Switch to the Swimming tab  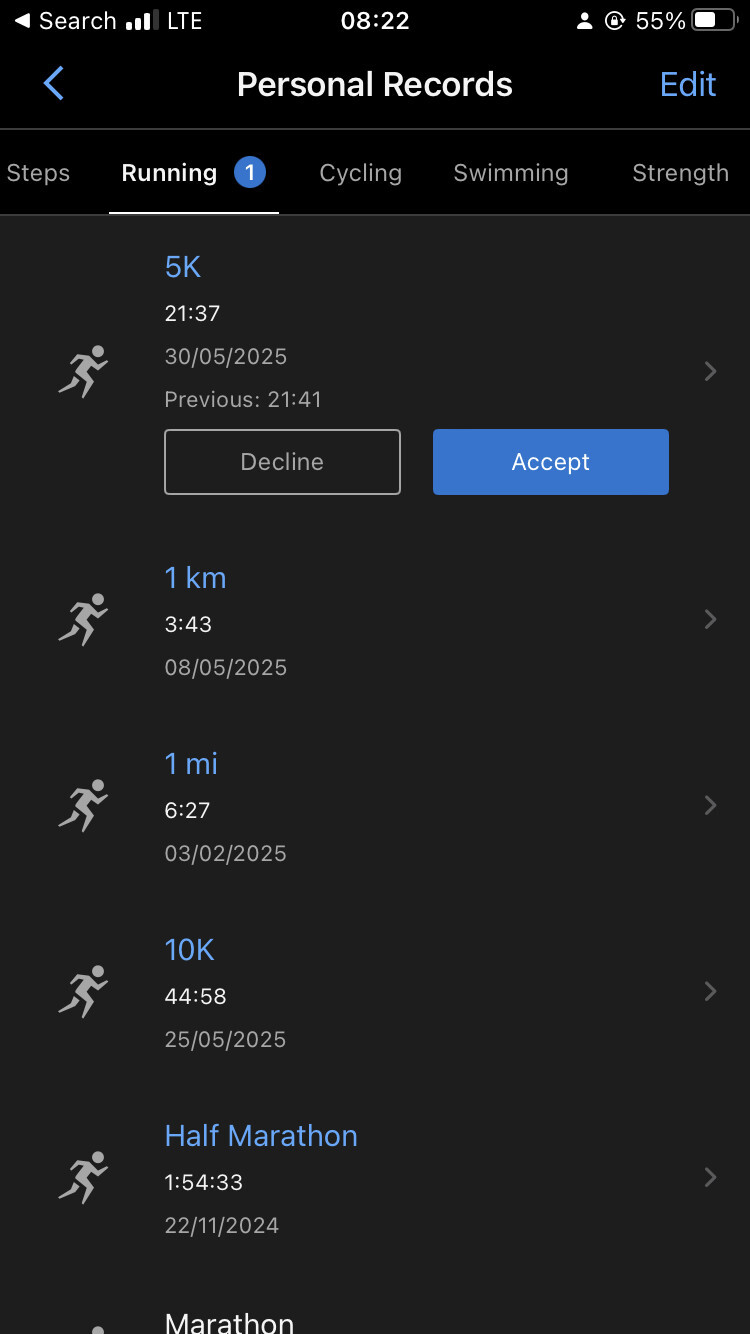tap(510, 173)
